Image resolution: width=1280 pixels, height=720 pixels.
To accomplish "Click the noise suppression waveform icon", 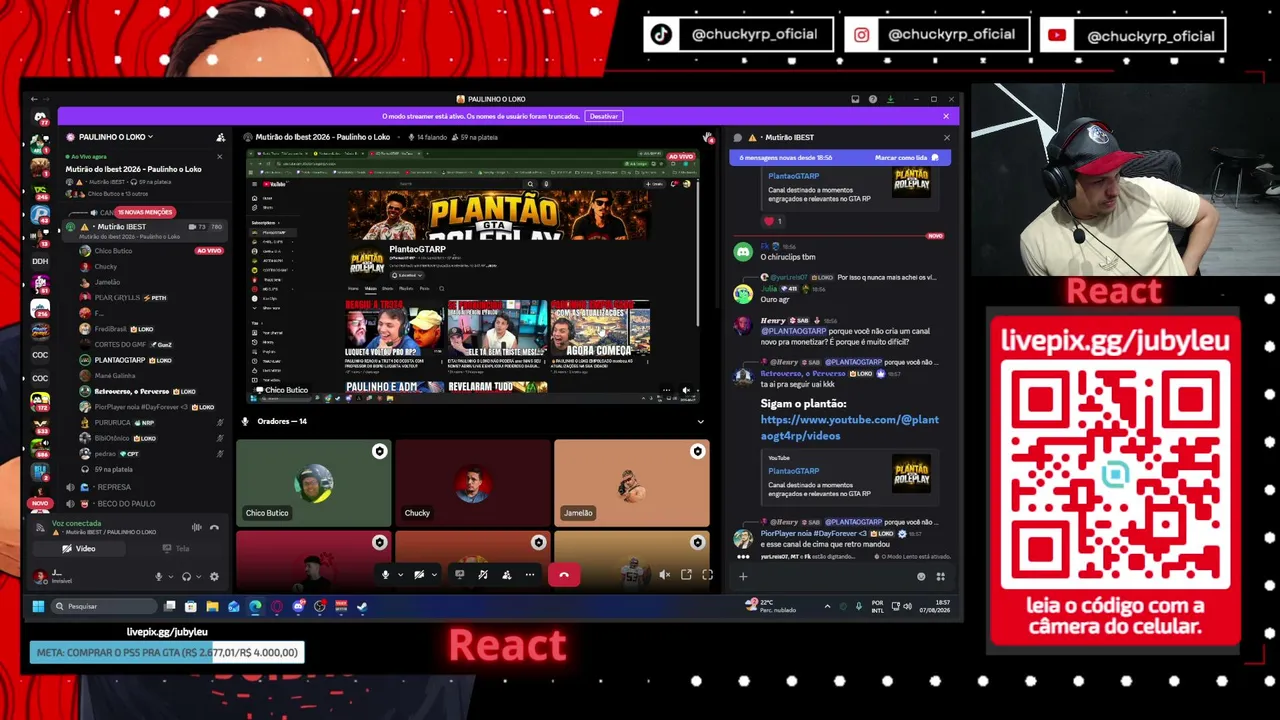I will pos(196,527).
